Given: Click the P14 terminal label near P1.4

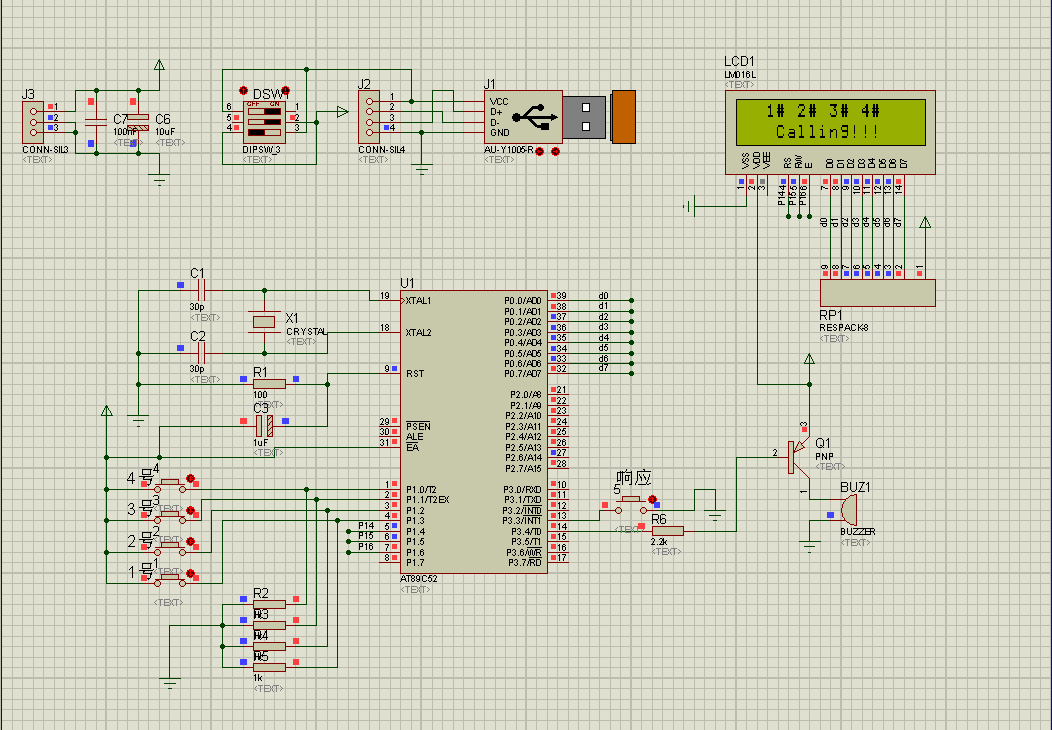Looking at the screenshot, I should coord(366,525).
